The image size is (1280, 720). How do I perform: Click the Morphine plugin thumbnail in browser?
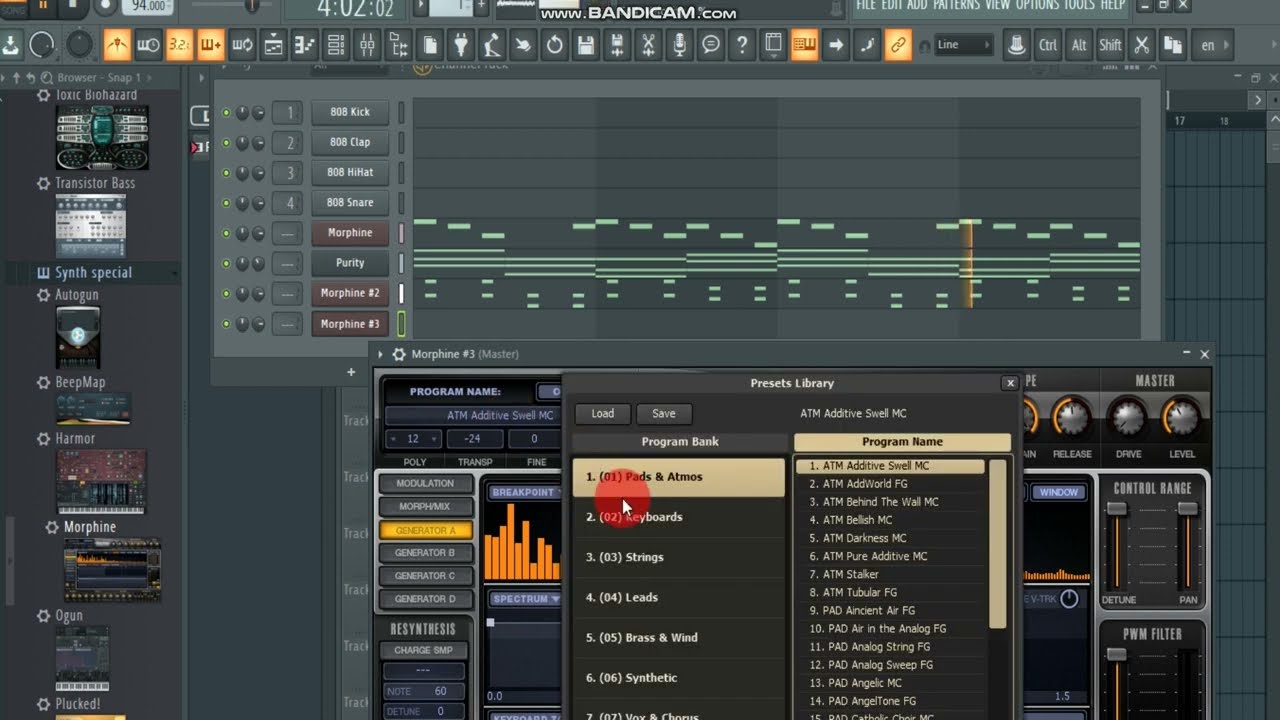[112, 571]
